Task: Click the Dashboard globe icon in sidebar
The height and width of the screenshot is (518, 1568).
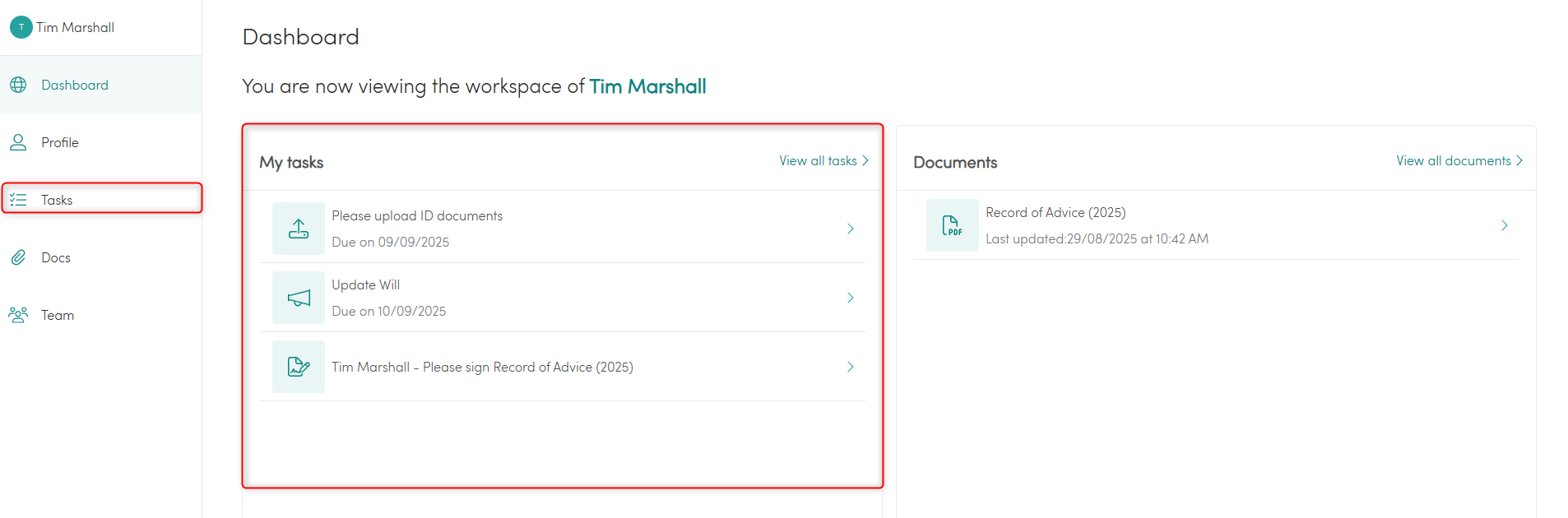Action: click(18, 85)
